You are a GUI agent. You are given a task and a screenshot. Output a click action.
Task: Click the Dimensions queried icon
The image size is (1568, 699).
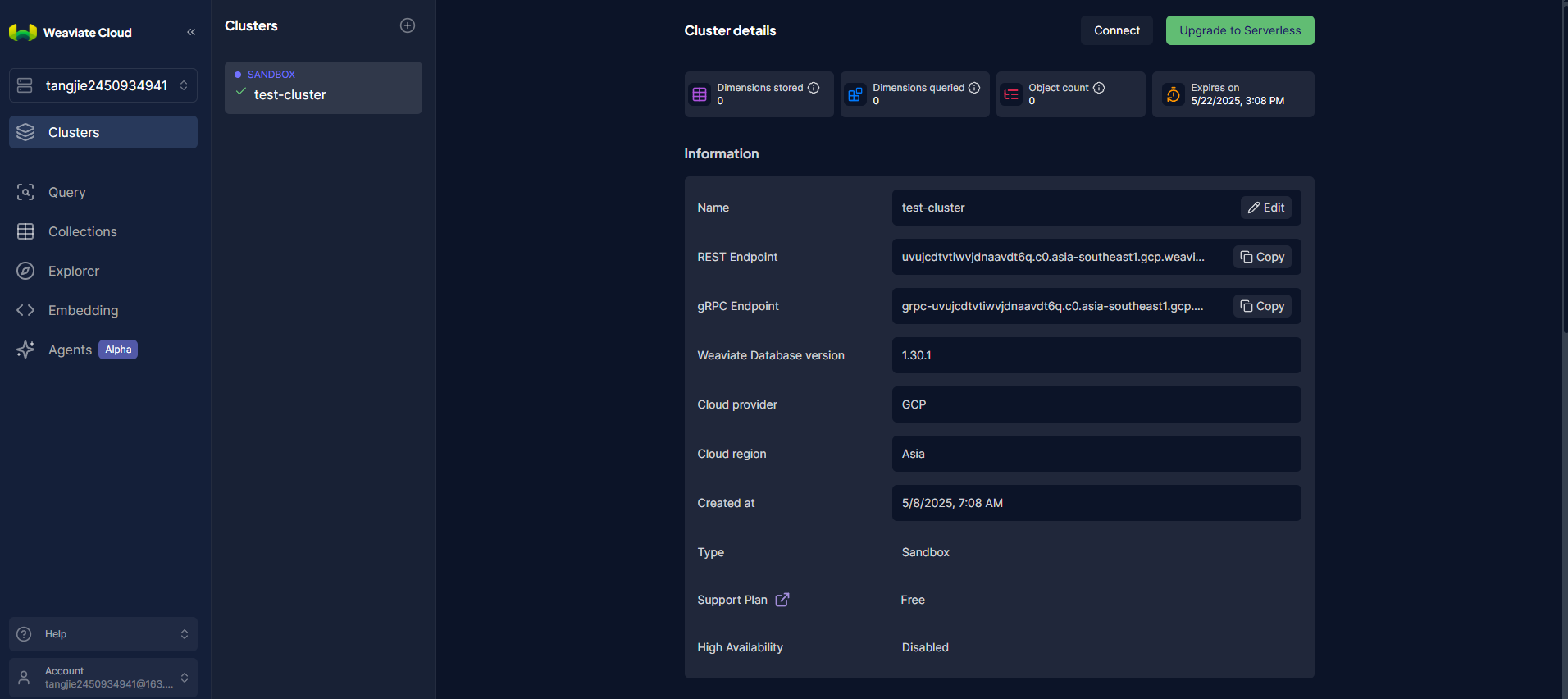[855, 94]
